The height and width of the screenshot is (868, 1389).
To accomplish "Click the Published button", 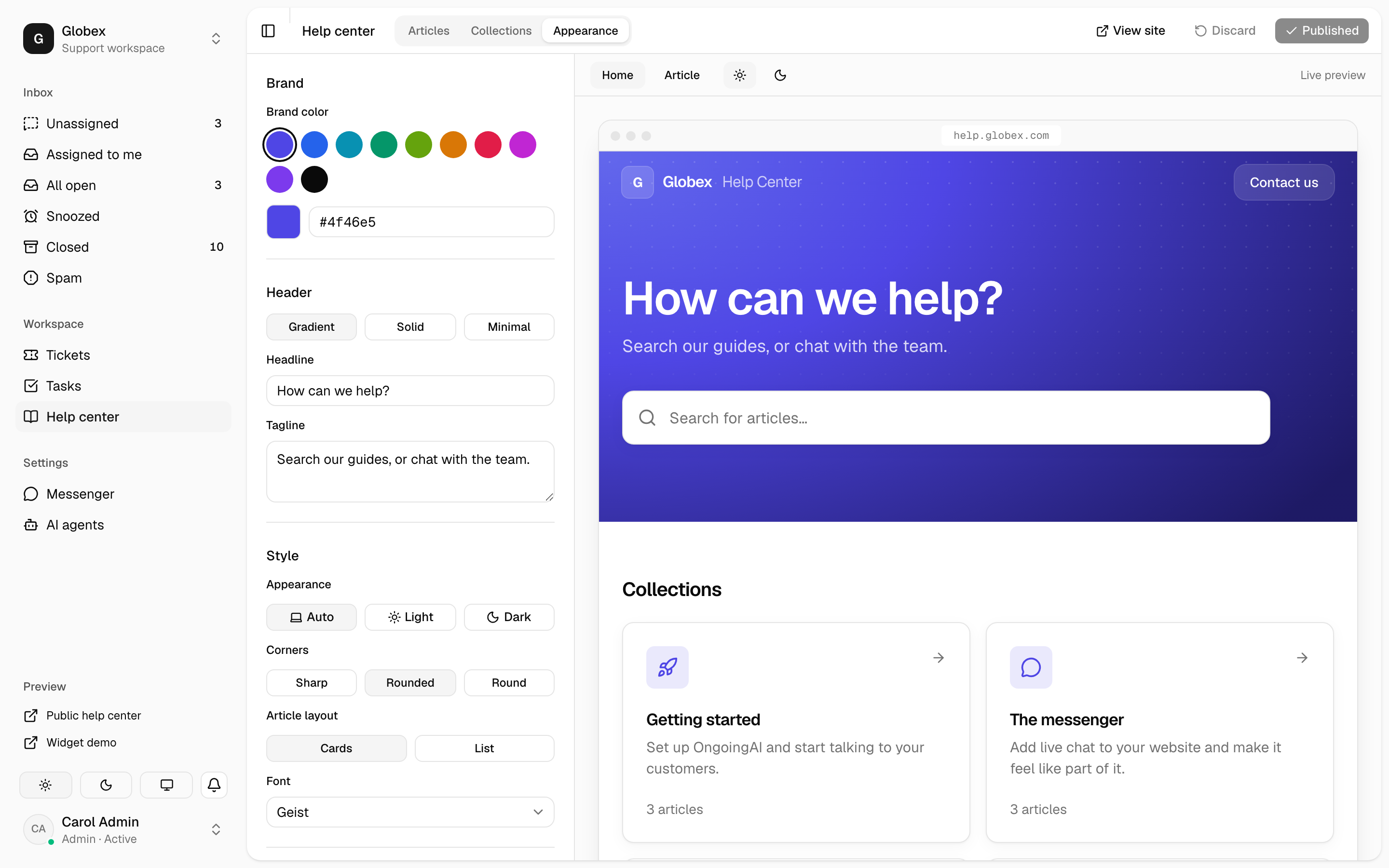I will point(1321,30).
